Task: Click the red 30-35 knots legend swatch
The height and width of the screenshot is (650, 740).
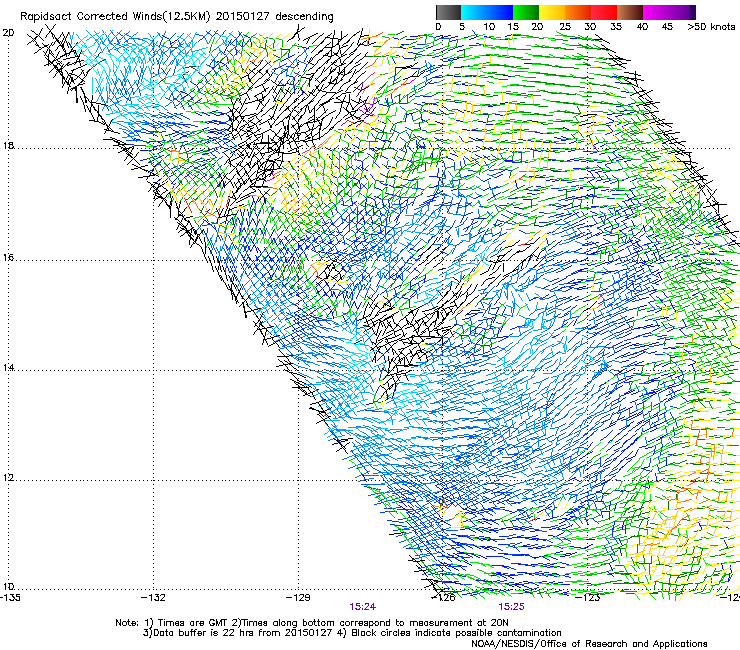Action: pos(604,12)
